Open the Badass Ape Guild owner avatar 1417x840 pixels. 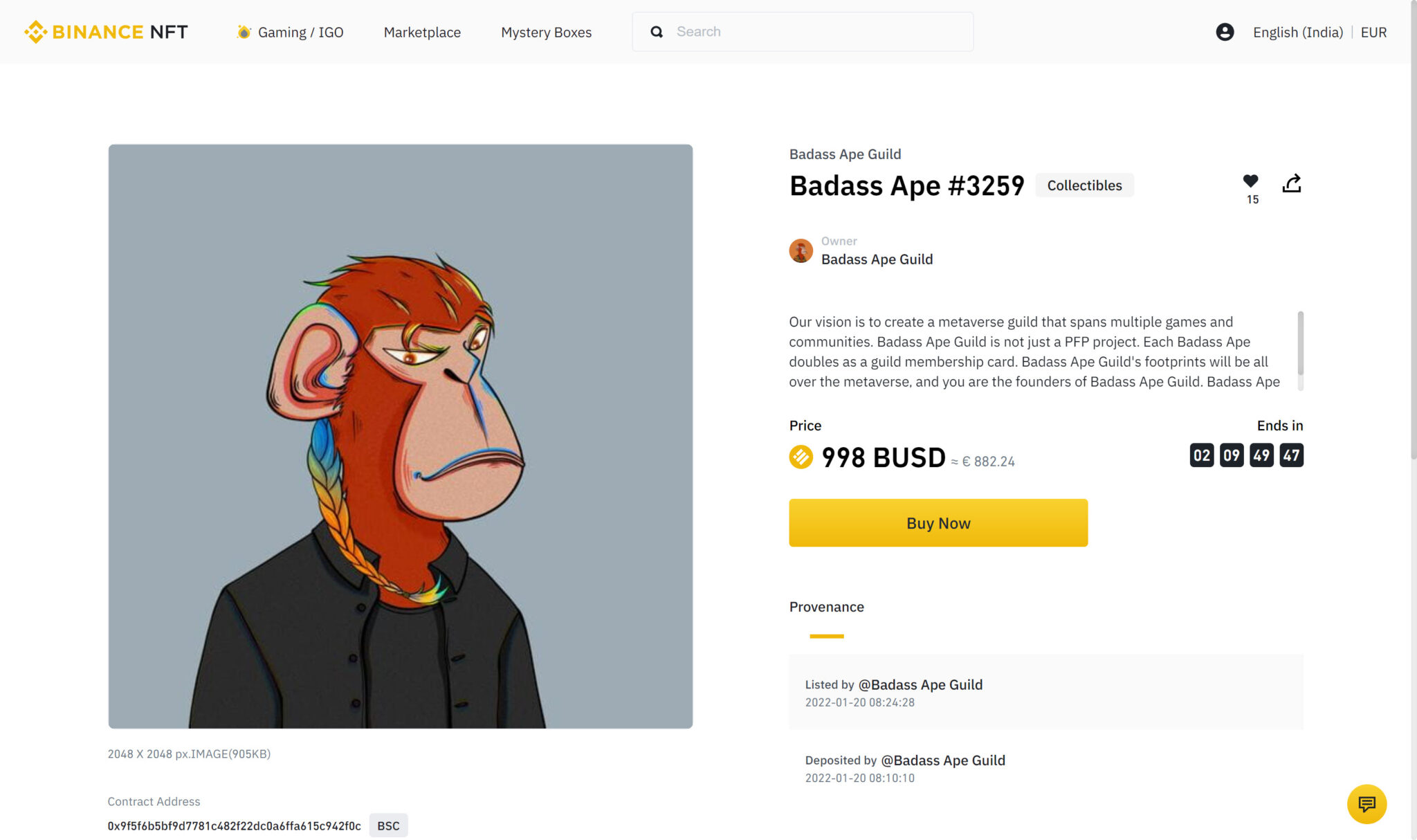click(801, 250)
